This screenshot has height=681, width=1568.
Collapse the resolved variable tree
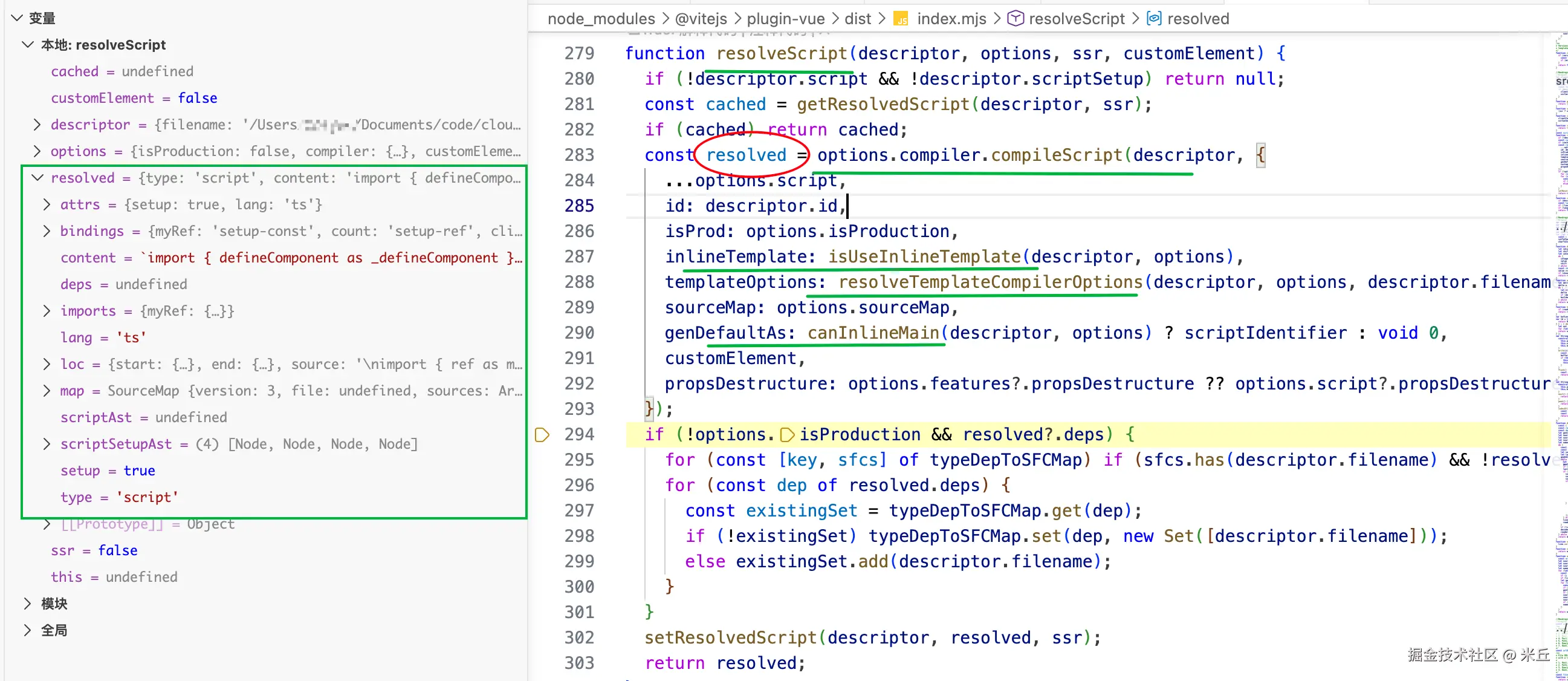pyautogui.click(x=37, y=178)
